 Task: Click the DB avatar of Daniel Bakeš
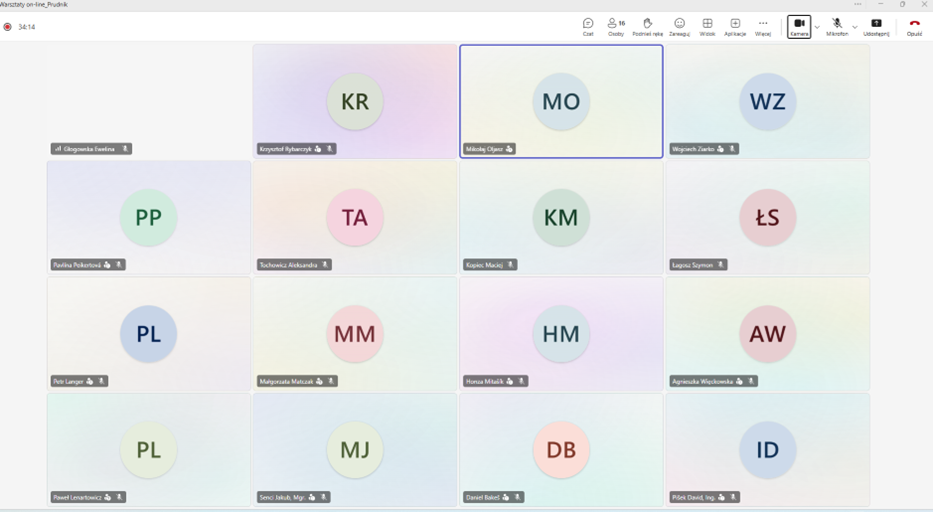(x=561, y=449)
